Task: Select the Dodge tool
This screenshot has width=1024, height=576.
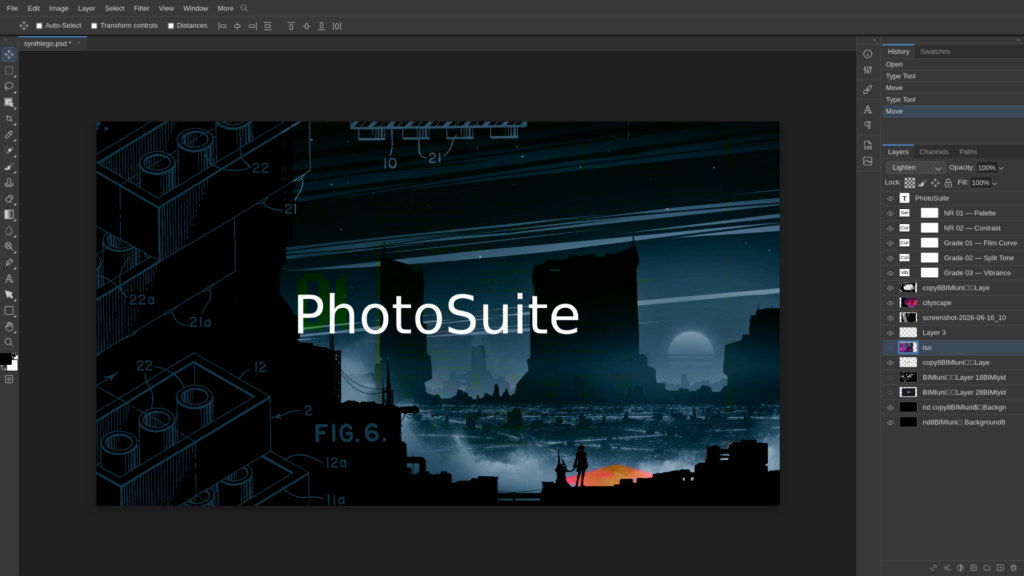Action: (9, 246)
